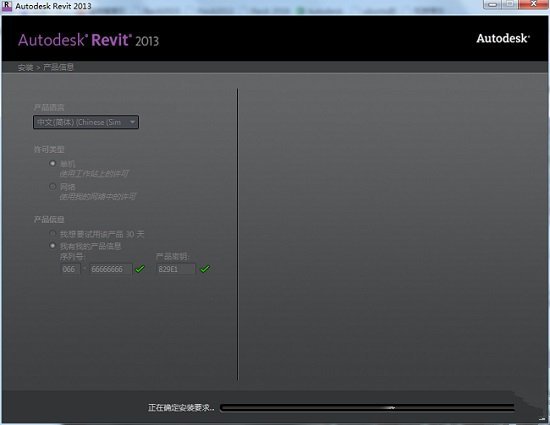Click the 产品密钥 label

coord(173,257)
